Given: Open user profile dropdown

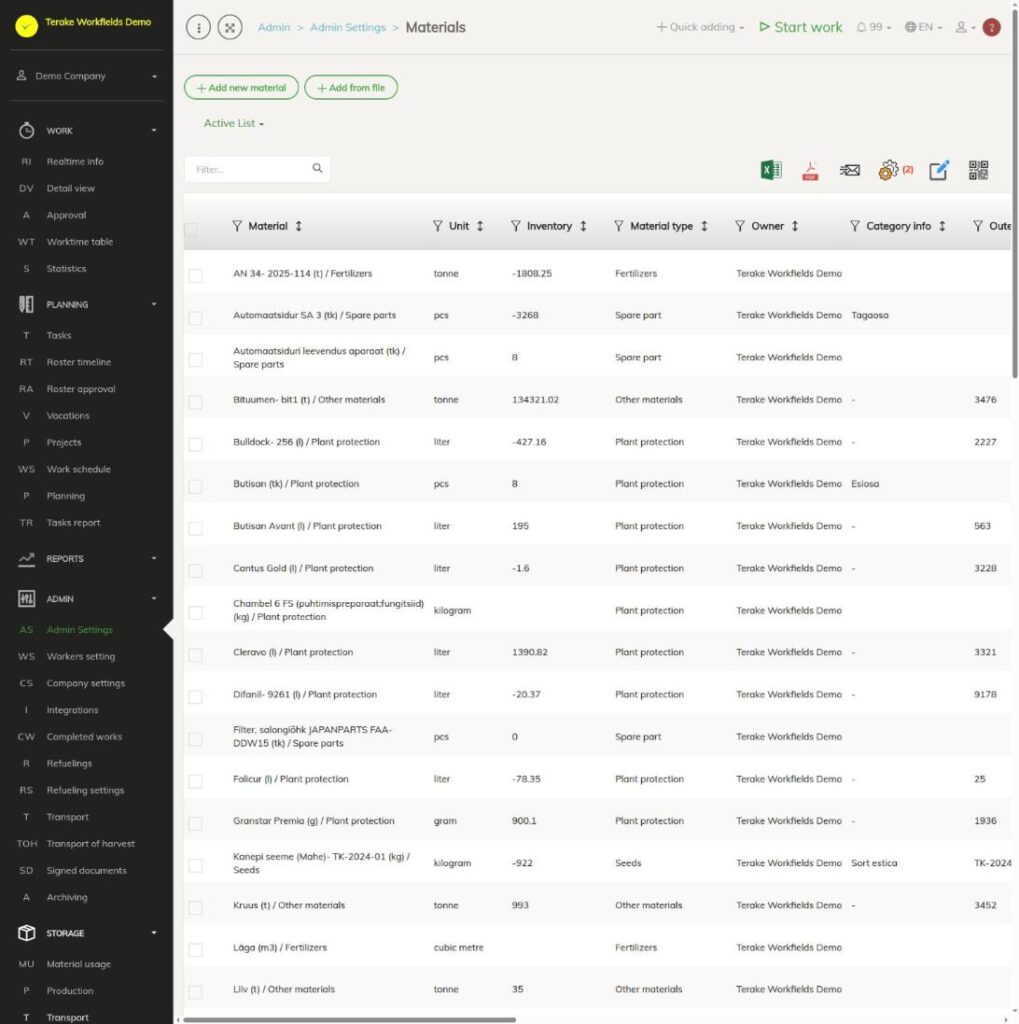Looking at the screenshot, I should [x=965, y=27].
